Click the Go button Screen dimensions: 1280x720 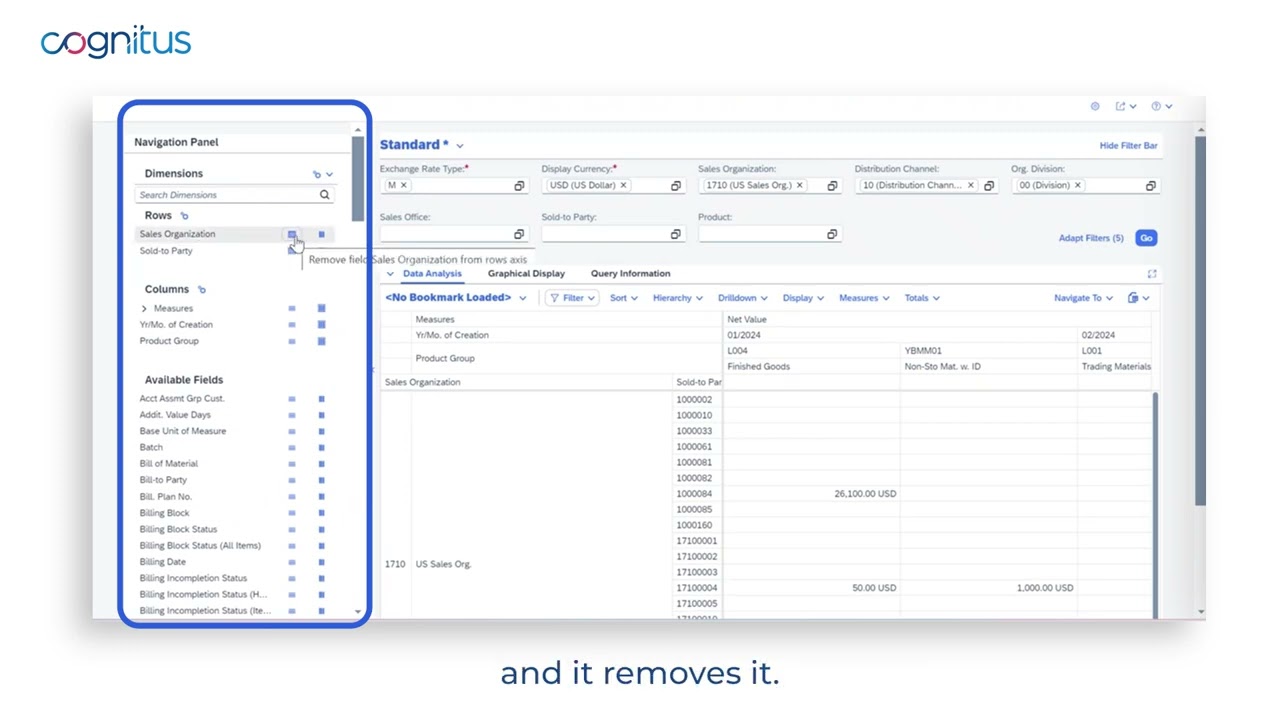click(x=1146, y=238)
